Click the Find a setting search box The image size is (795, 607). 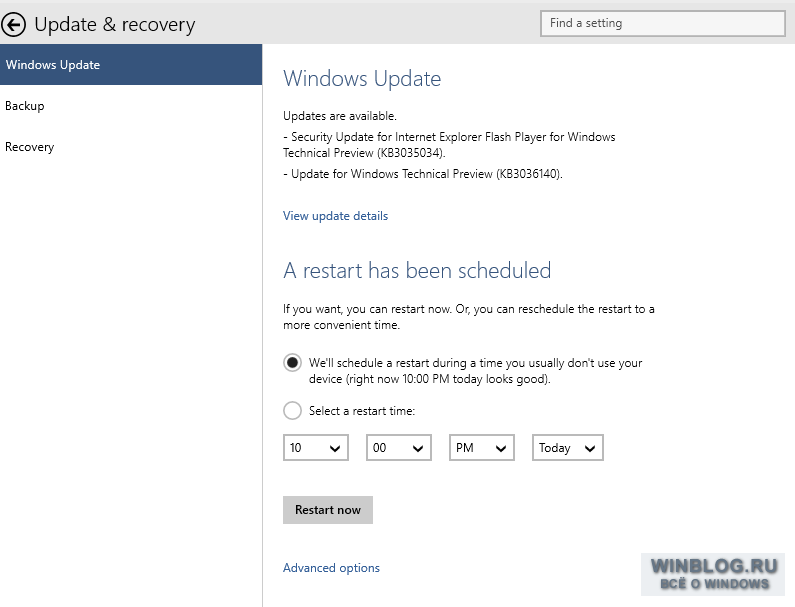[x=663, y=23]
